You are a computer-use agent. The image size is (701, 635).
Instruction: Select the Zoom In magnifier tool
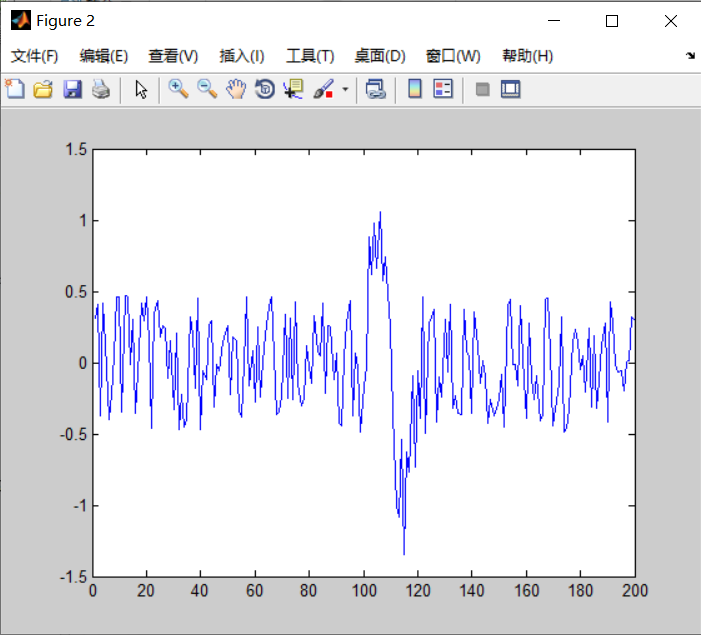pyautogui.click(x=178, y=89)
